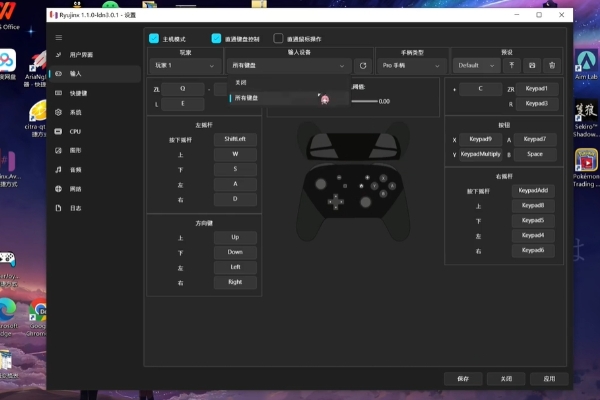The image size is (600, 400).
Task: Toggle the 直通键盘控制 checkbox
Action: (x=216, y=39)
